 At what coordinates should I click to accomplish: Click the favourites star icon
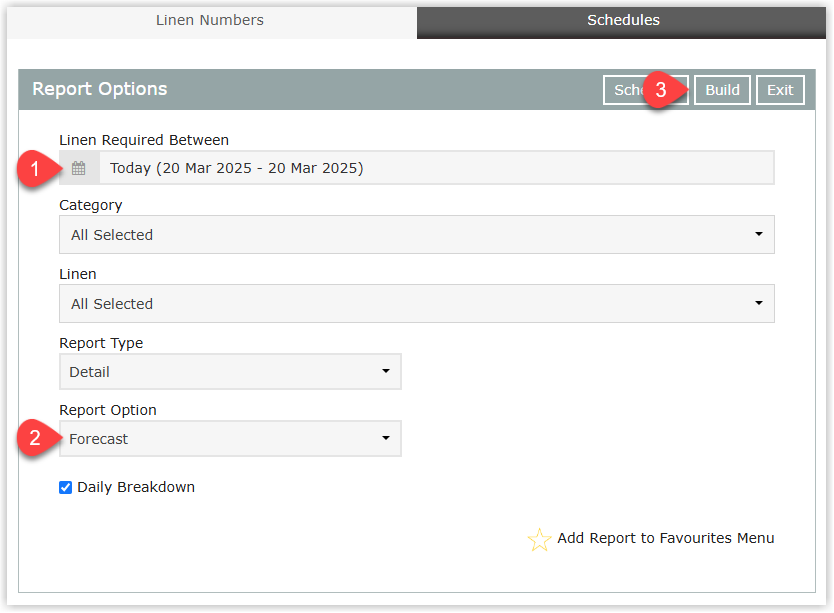(539, 540)
